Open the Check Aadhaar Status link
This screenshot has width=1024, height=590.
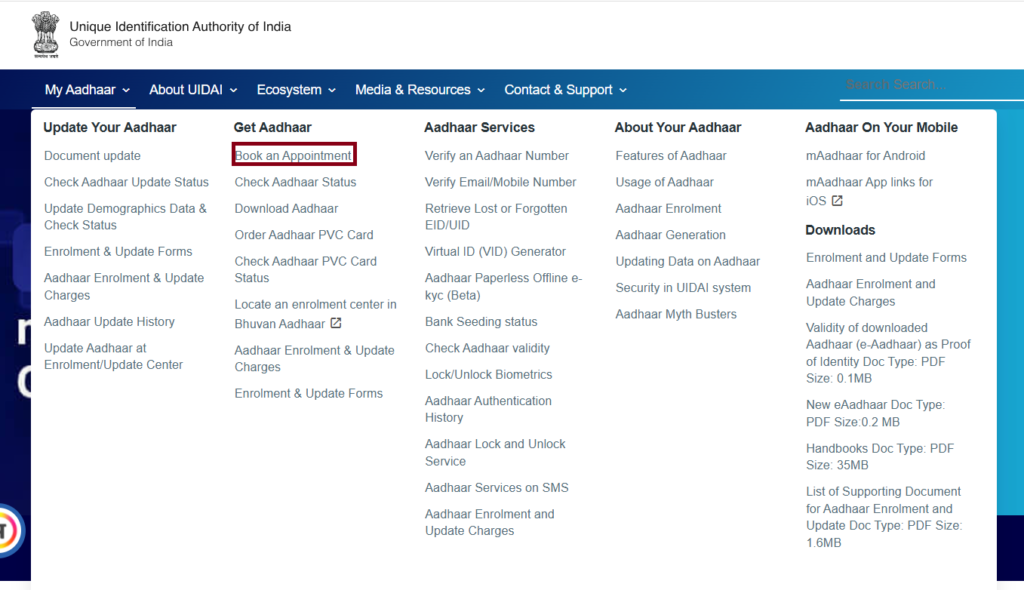click(295, 182)
